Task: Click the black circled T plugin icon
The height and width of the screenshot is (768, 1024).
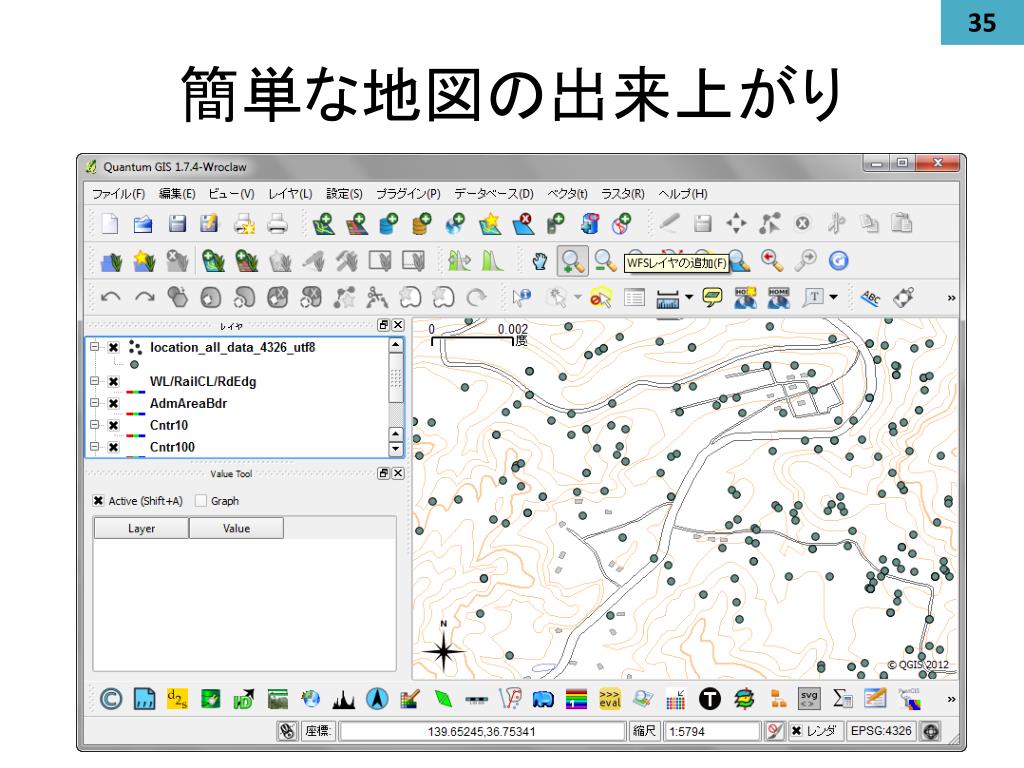Action: (x=709, y=699)
